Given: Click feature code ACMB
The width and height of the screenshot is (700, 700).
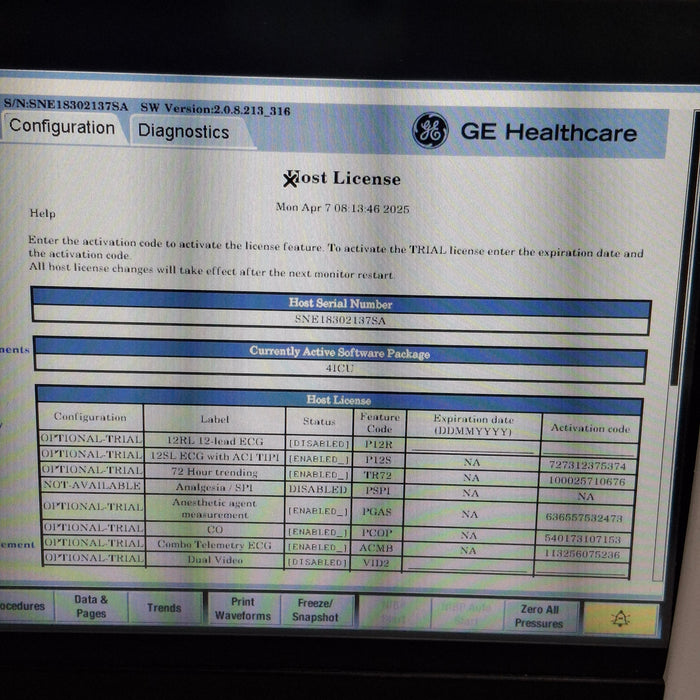Looking at the screenshot, I should (x=376, y=548).
